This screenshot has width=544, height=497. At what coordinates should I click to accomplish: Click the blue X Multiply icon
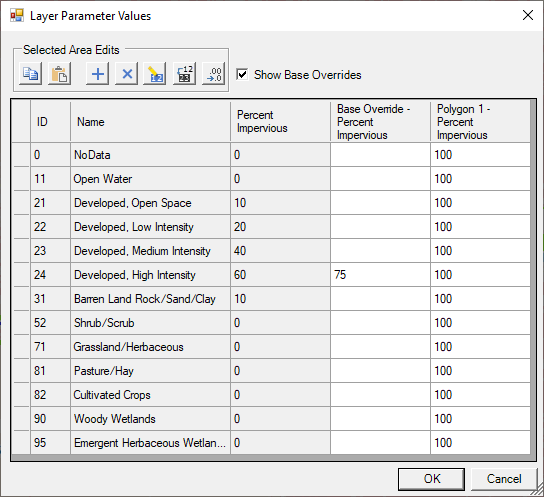[127, 74]
